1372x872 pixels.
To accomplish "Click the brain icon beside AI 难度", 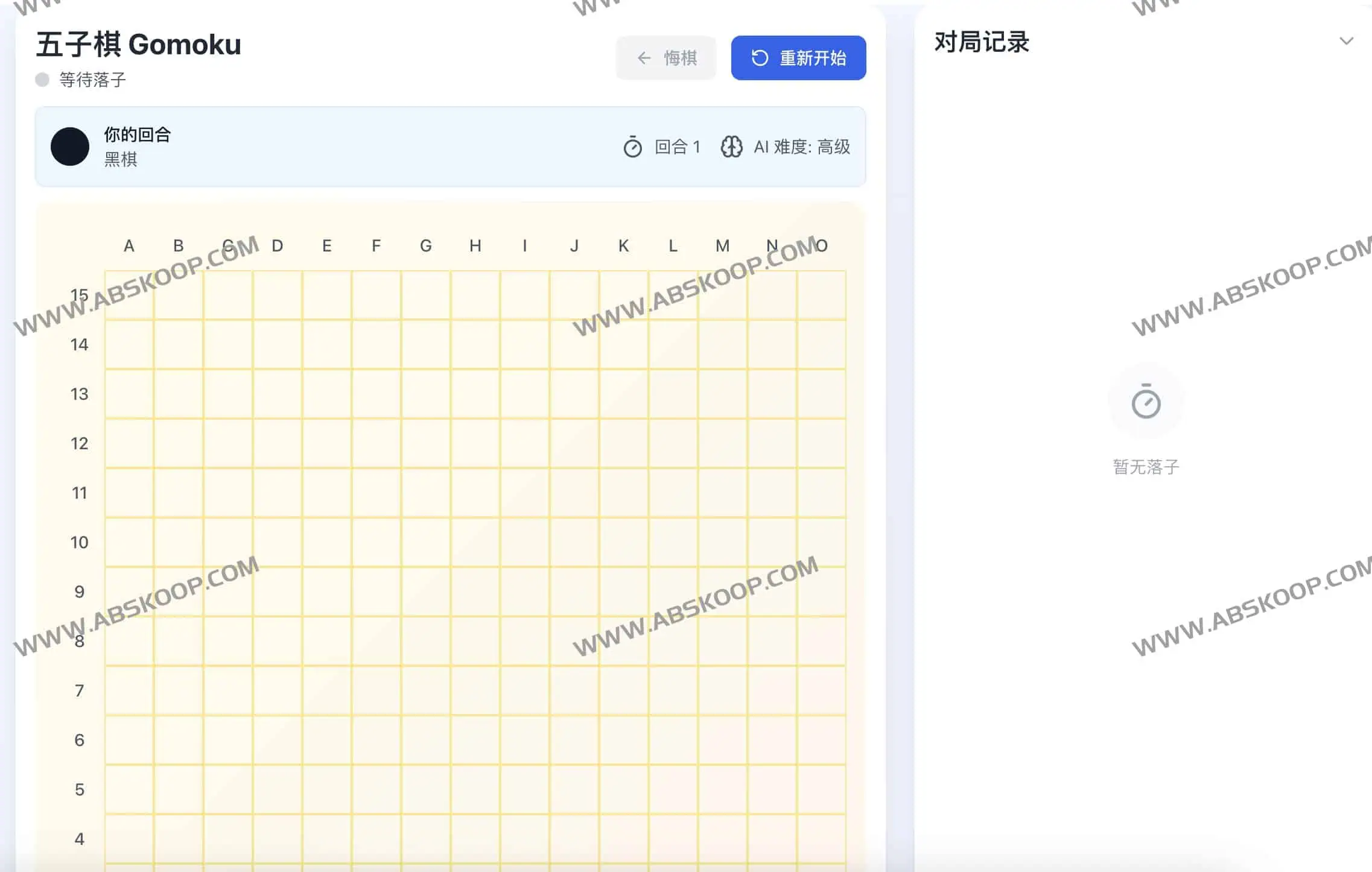I will 732,147.
